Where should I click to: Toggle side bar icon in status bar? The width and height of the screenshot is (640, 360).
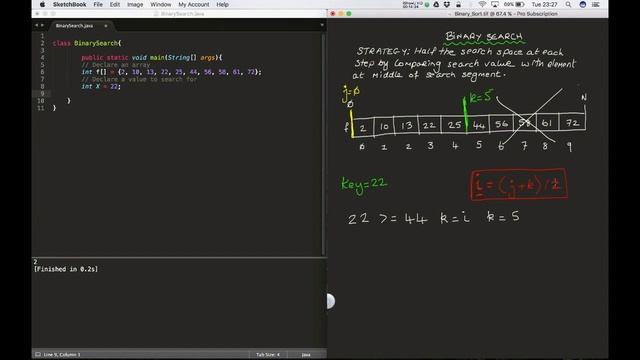(x=38, y=354)
